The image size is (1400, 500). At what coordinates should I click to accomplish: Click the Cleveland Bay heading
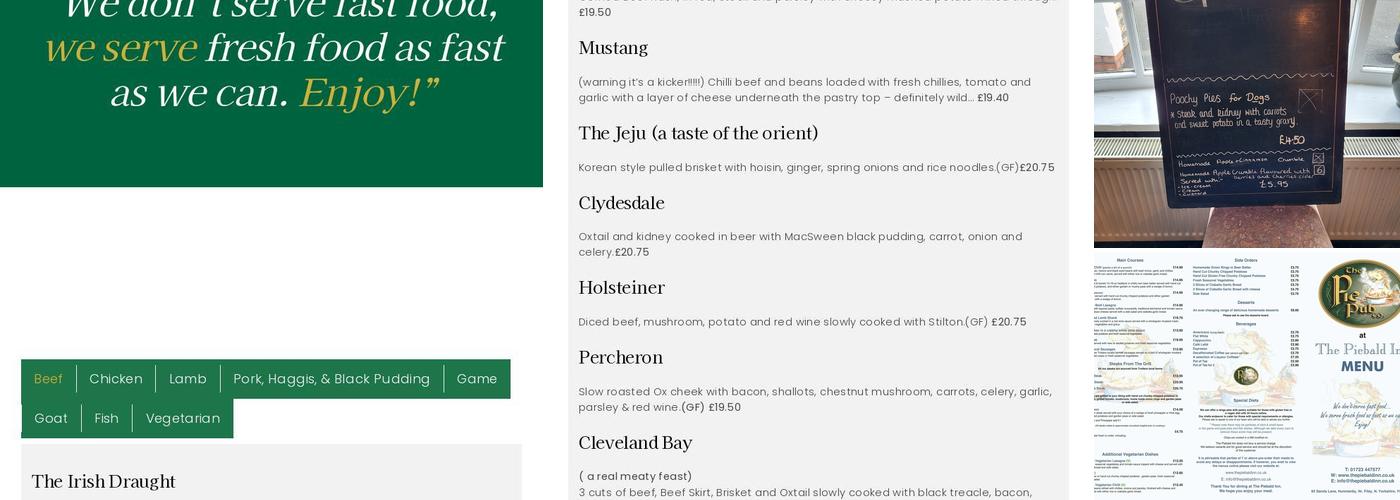click(x=635, y=443)
